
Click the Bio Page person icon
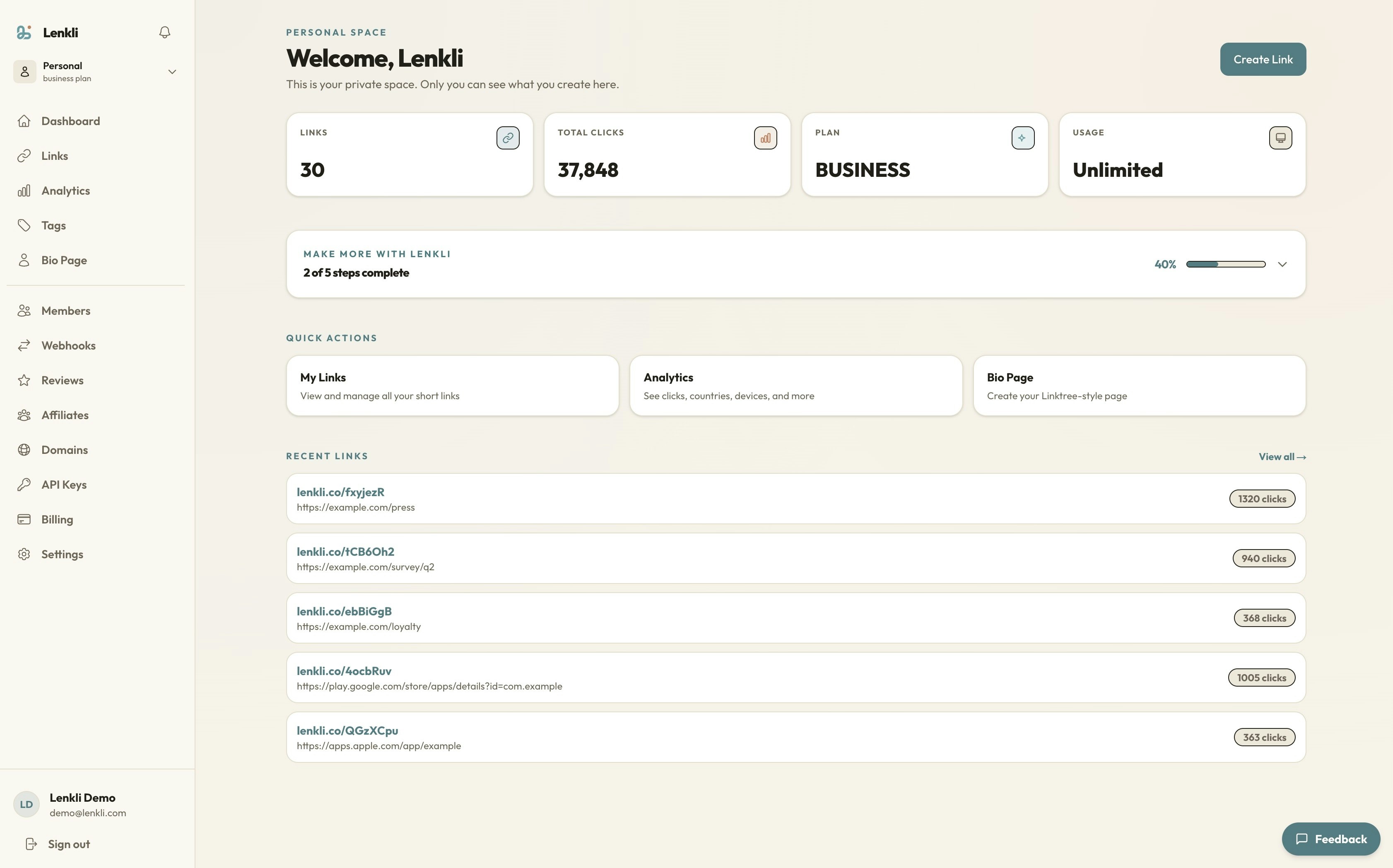coord(24,260)
